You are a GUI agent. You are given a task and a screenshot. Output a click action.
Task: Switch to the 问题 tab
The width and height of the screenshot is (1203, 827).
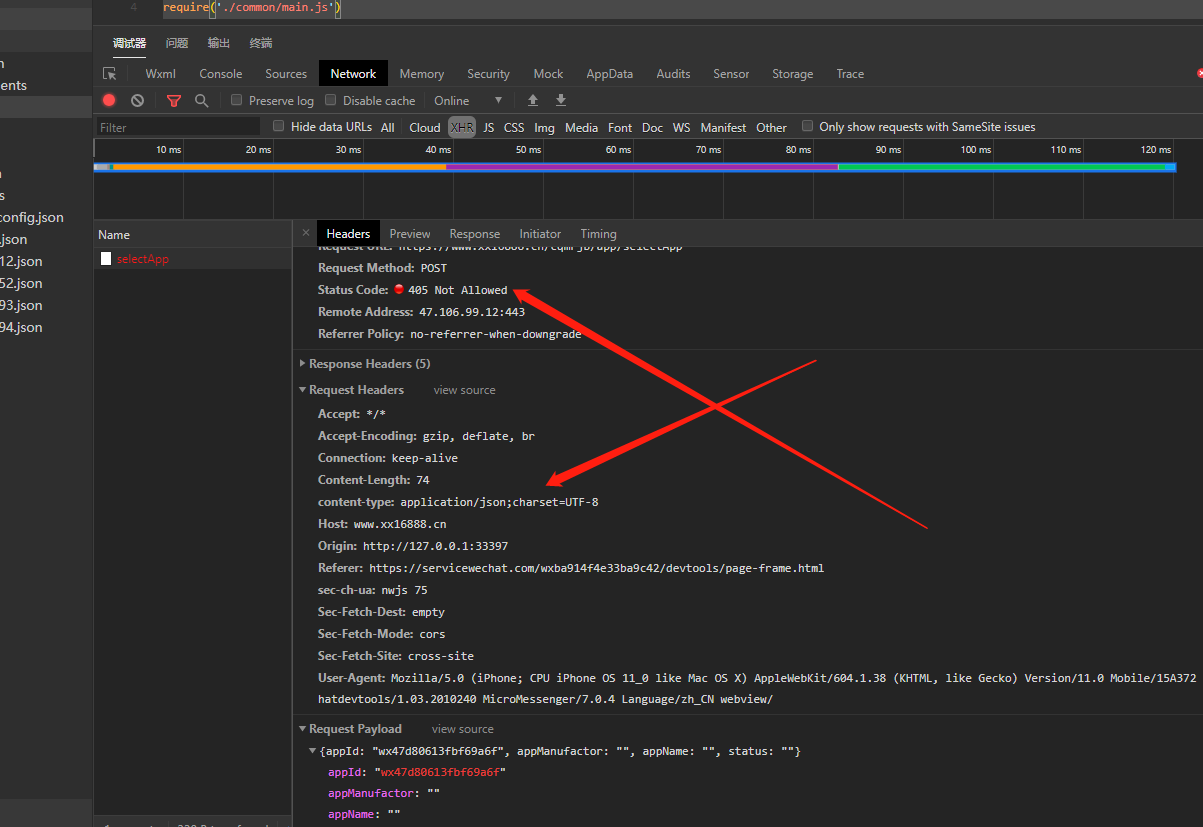pyautogui.click(x=177, y=43)
